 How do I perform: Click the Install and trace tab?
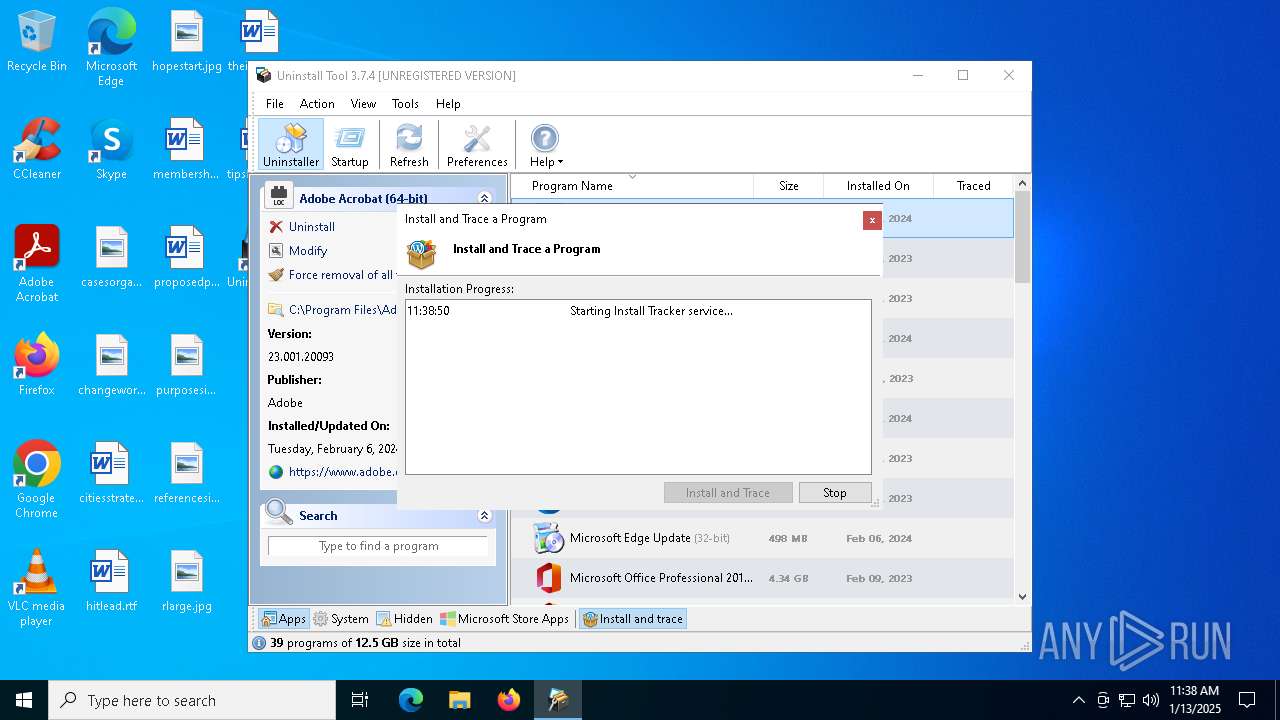coord(633,619)
